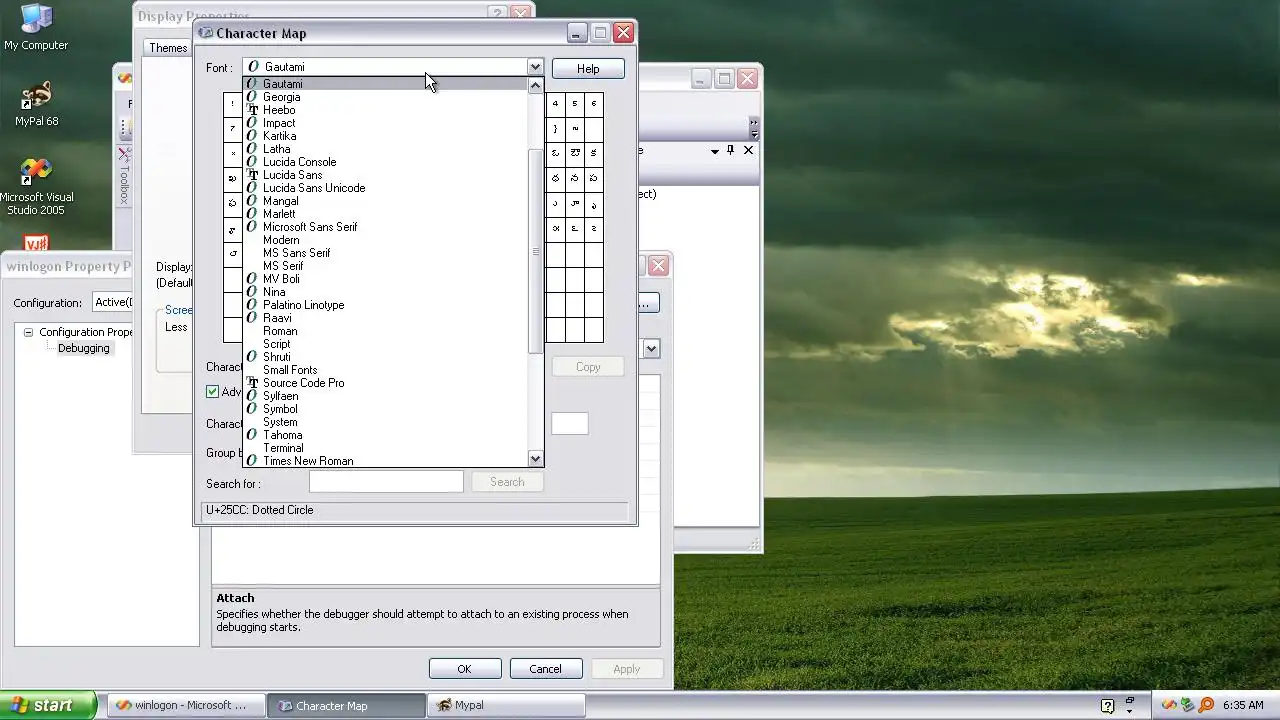
Task: Select Script font from list
Action: point(385,344)
